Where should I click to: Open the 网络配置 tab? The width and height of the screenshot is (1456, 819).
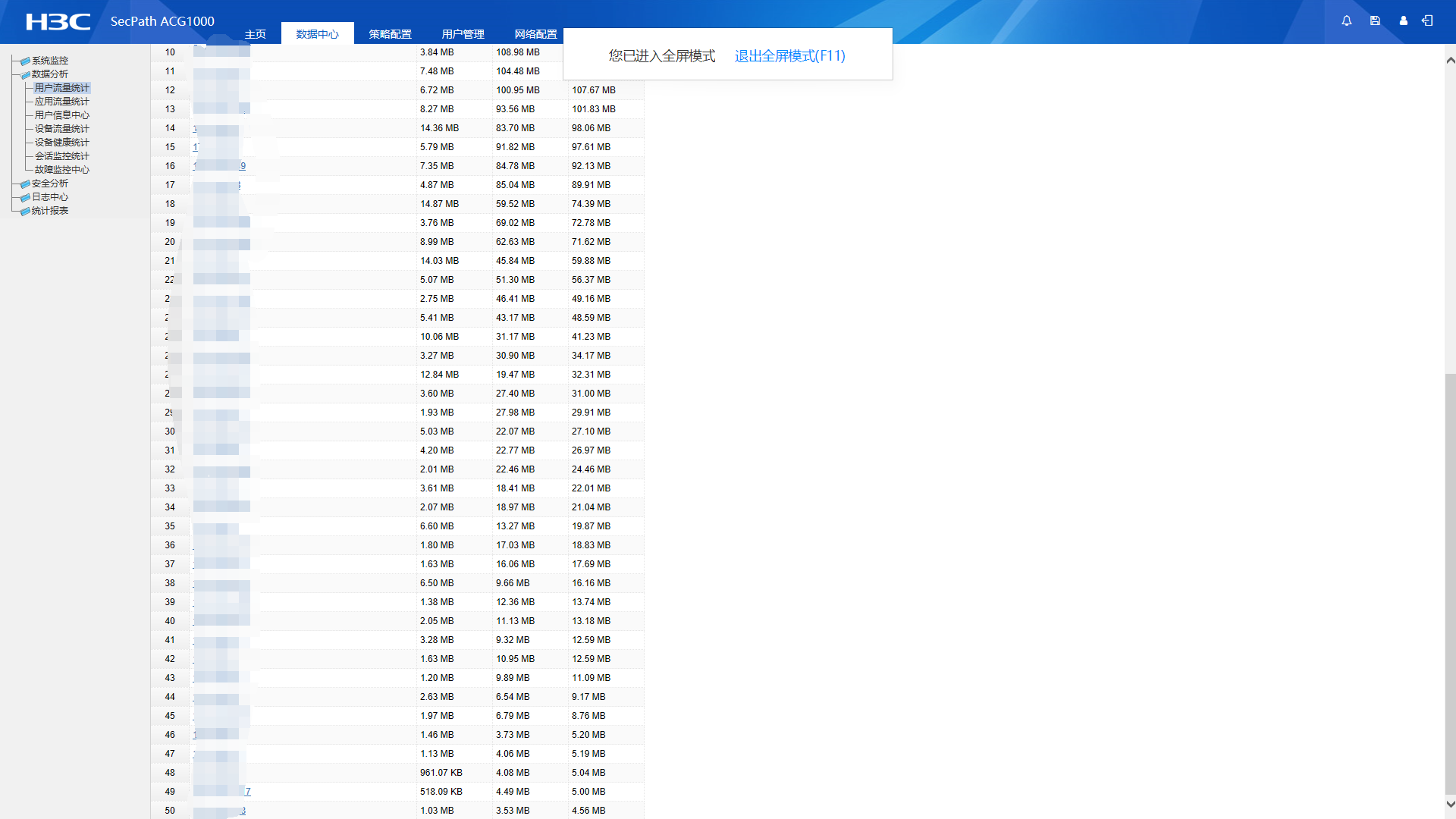535,34
